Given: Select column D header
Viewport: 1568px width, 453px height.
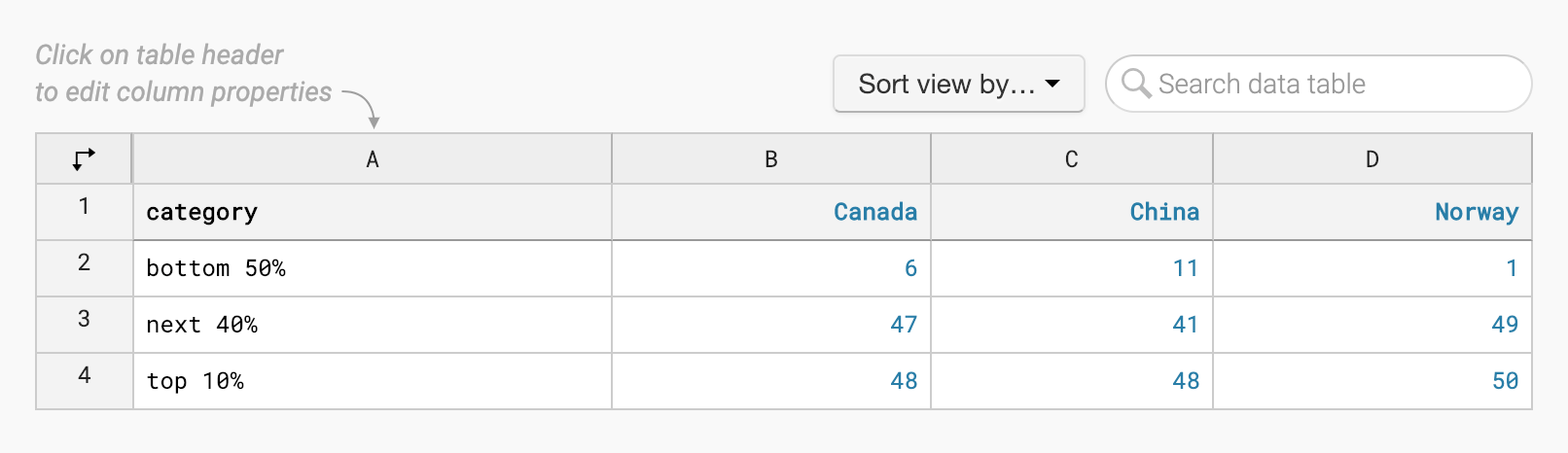Looking at the screenshot, I should point(1372,159).
